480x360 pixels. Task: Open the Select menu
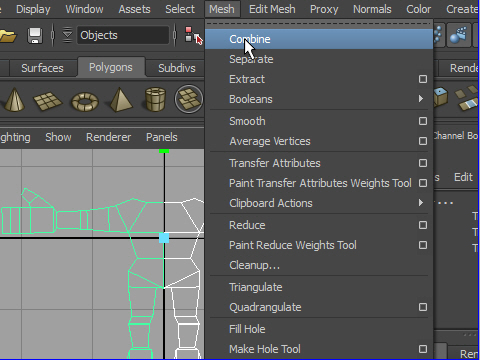pyautogui.click(x=180, y=9)
